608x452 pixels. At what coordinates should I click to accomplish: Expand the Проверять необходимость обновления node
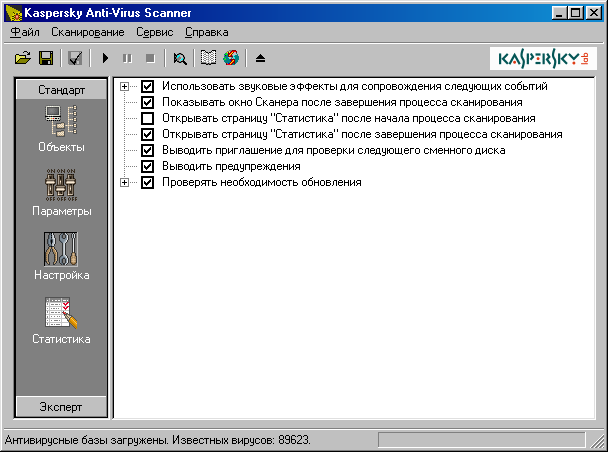[x=124, y=182]
